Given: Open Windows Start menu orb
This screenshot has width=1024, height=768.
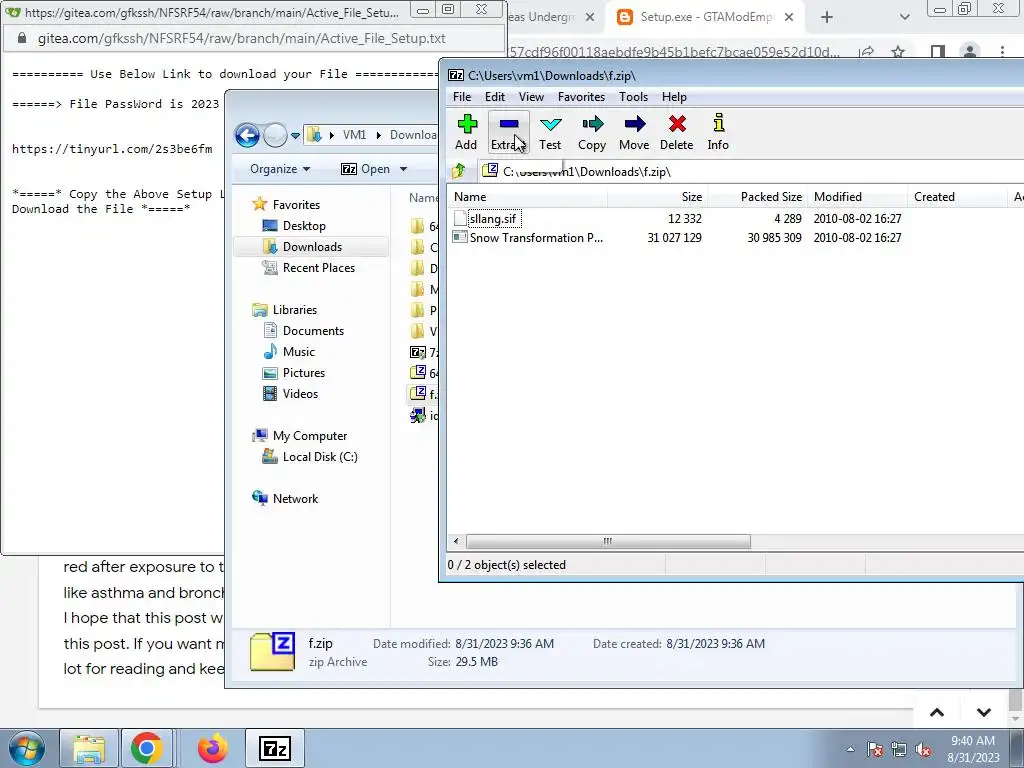Looking at the screenshot, I should [x=26, y=748].
